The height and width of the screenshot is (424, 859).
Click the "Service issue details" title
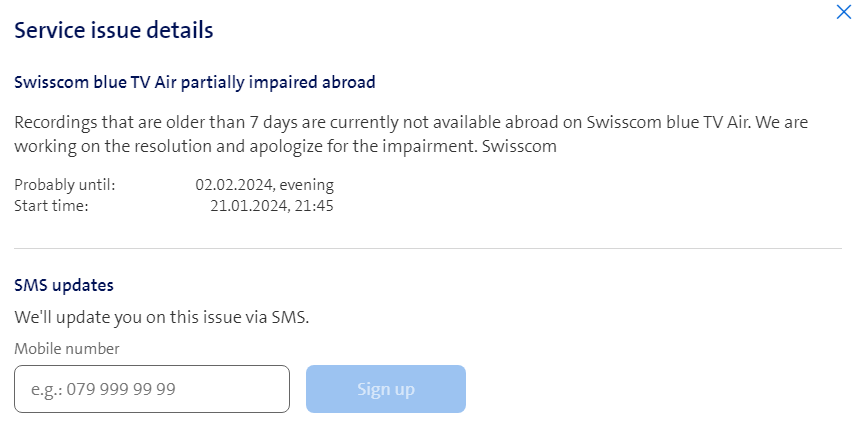tap(113, 31)
